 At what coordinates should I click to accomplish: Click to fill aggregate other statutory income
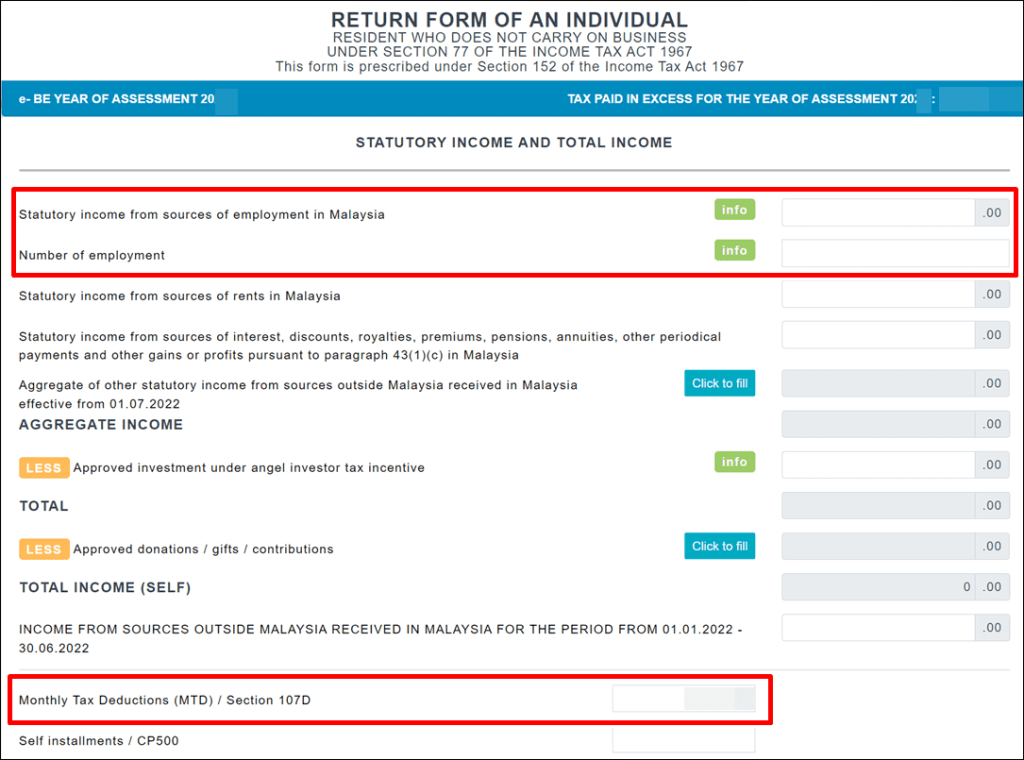[x=719, y=383]
